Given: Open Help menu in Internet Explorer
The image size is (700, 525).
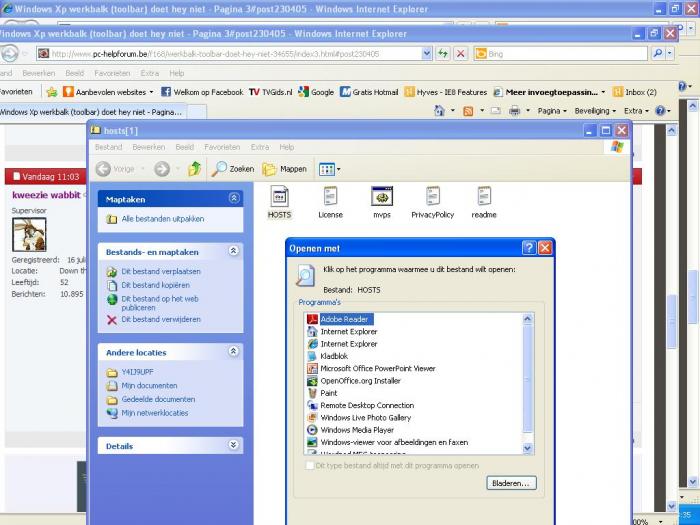Looking at the screenshot, I should (x=177, y=73).
